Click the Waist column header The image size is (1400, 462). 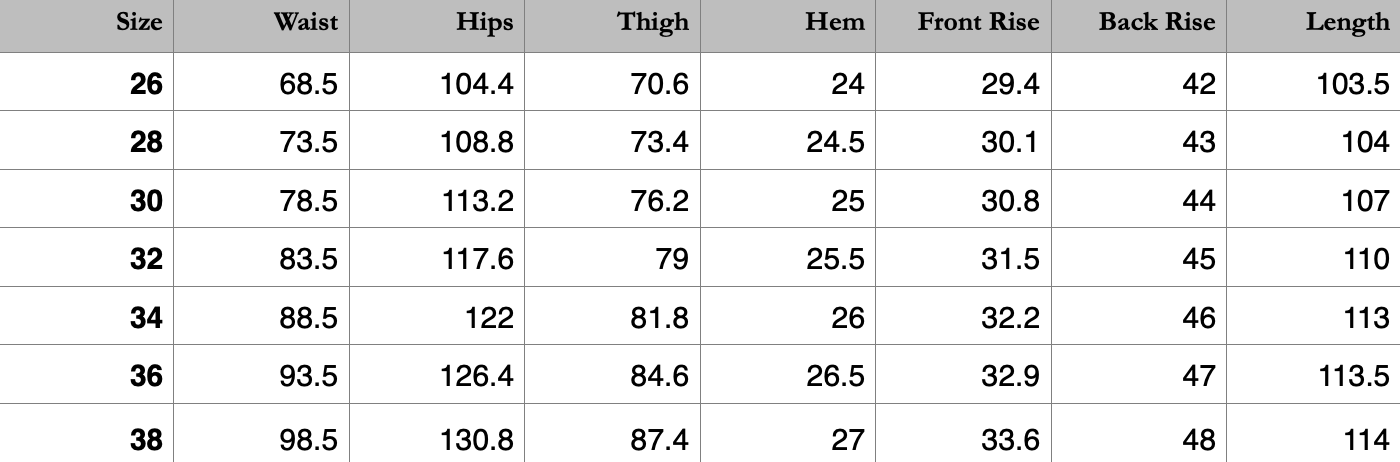point(306,22)
